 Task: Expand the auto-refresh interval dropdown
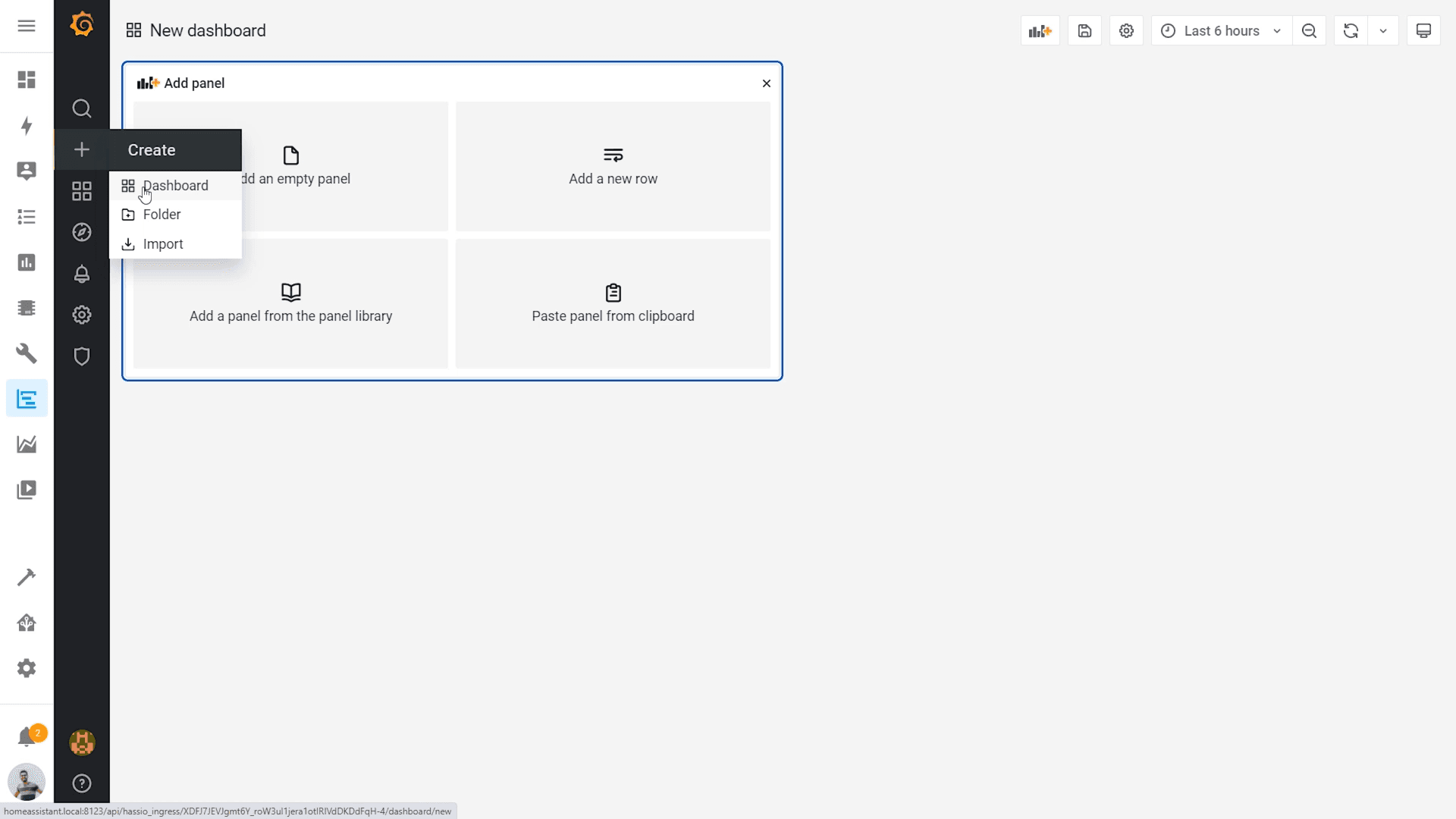tap(1383, 30)
